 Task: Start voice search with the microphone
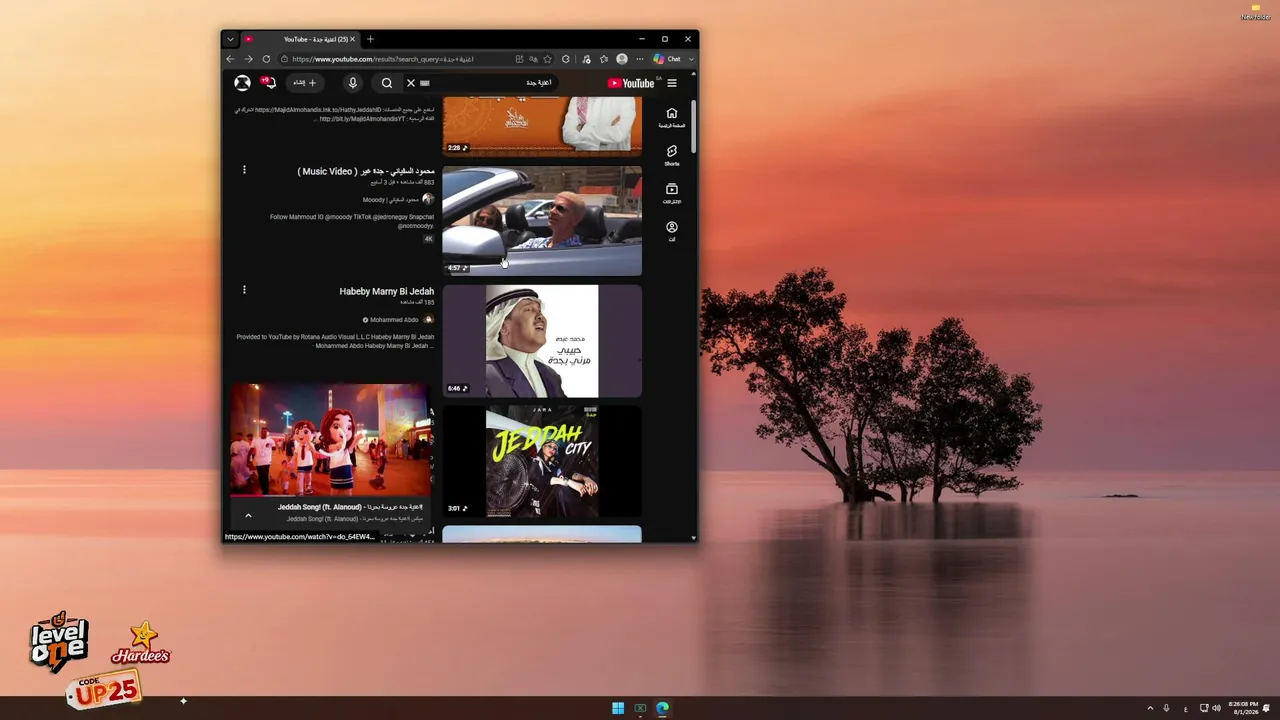(352, 83)
